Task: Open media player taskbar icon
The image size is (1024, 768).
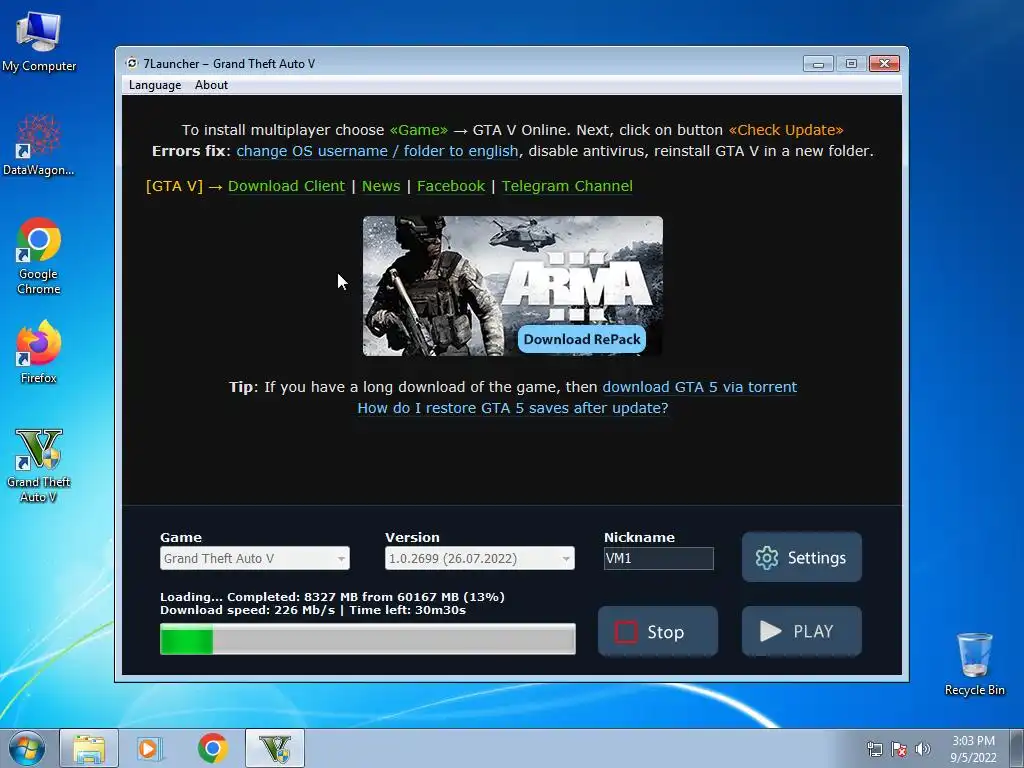Action: point(149,748)
